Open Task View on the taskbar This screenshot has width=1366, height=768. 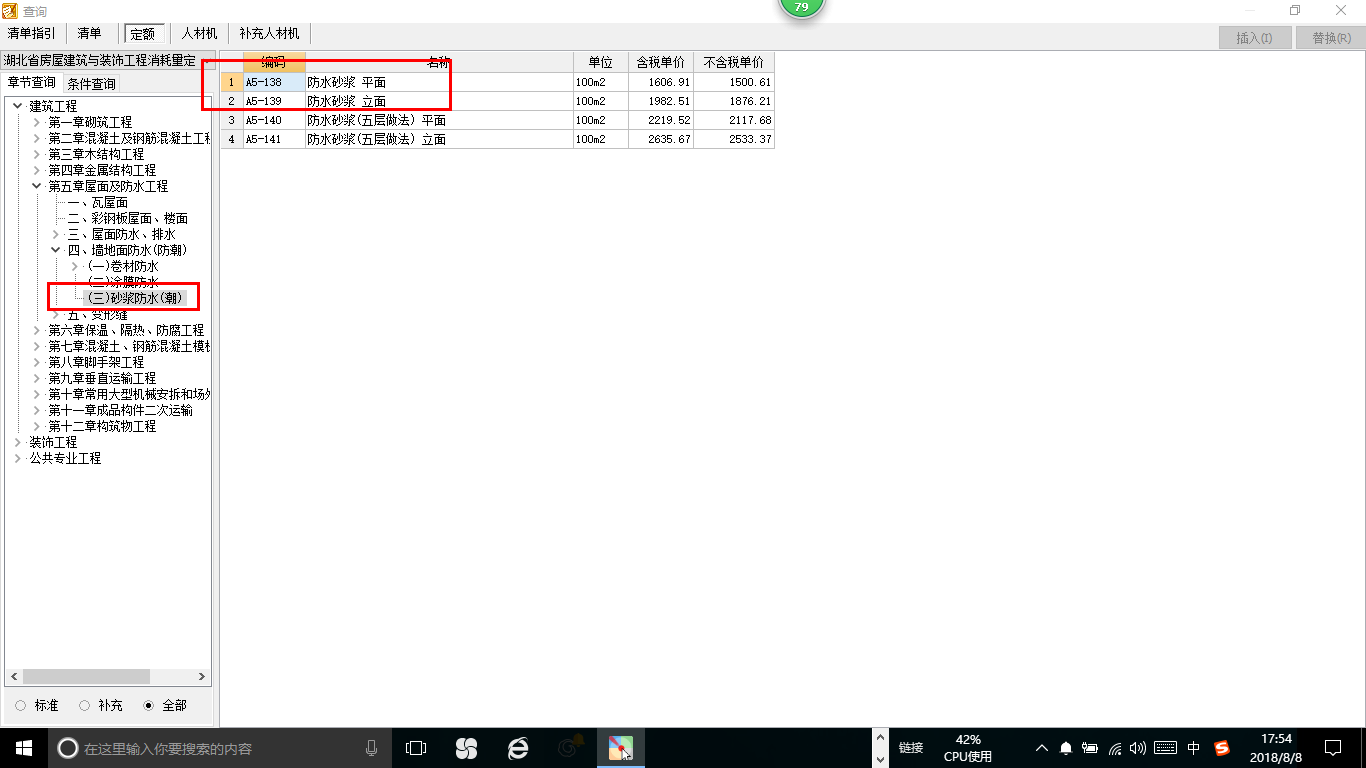416,747
